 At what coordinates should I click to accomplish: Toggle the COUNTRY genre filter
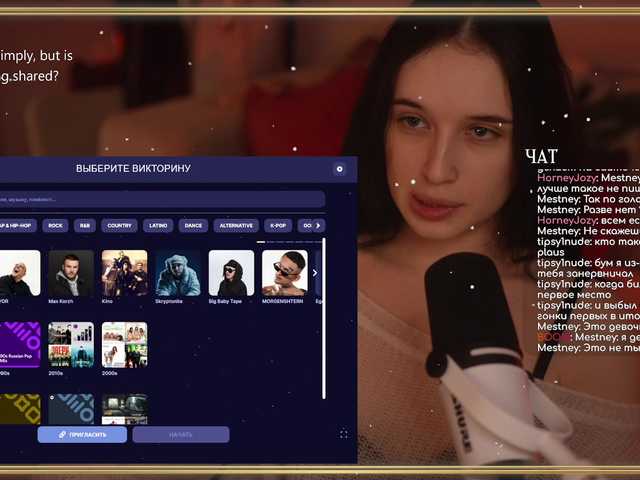tap(120, 226)
